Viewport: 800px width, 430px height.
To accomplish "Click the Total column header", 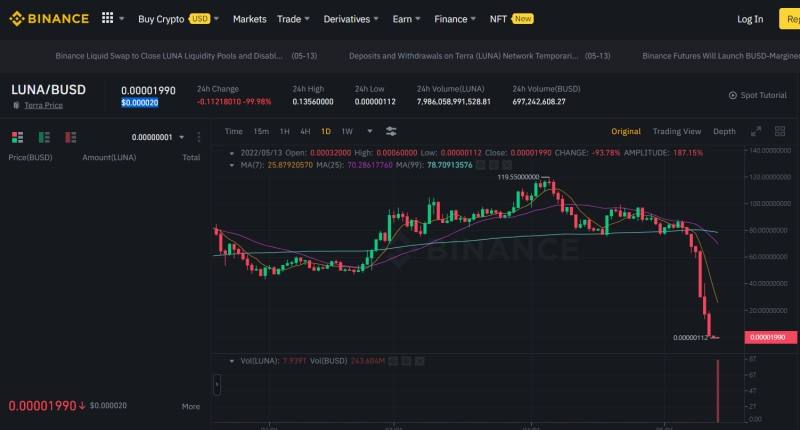I will pyautogui.click(x=191, y=158).
